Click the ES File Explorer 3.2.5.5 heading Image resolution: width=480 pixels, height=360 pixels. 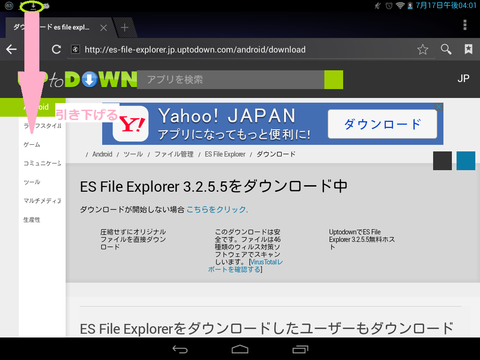pos(214,186)
